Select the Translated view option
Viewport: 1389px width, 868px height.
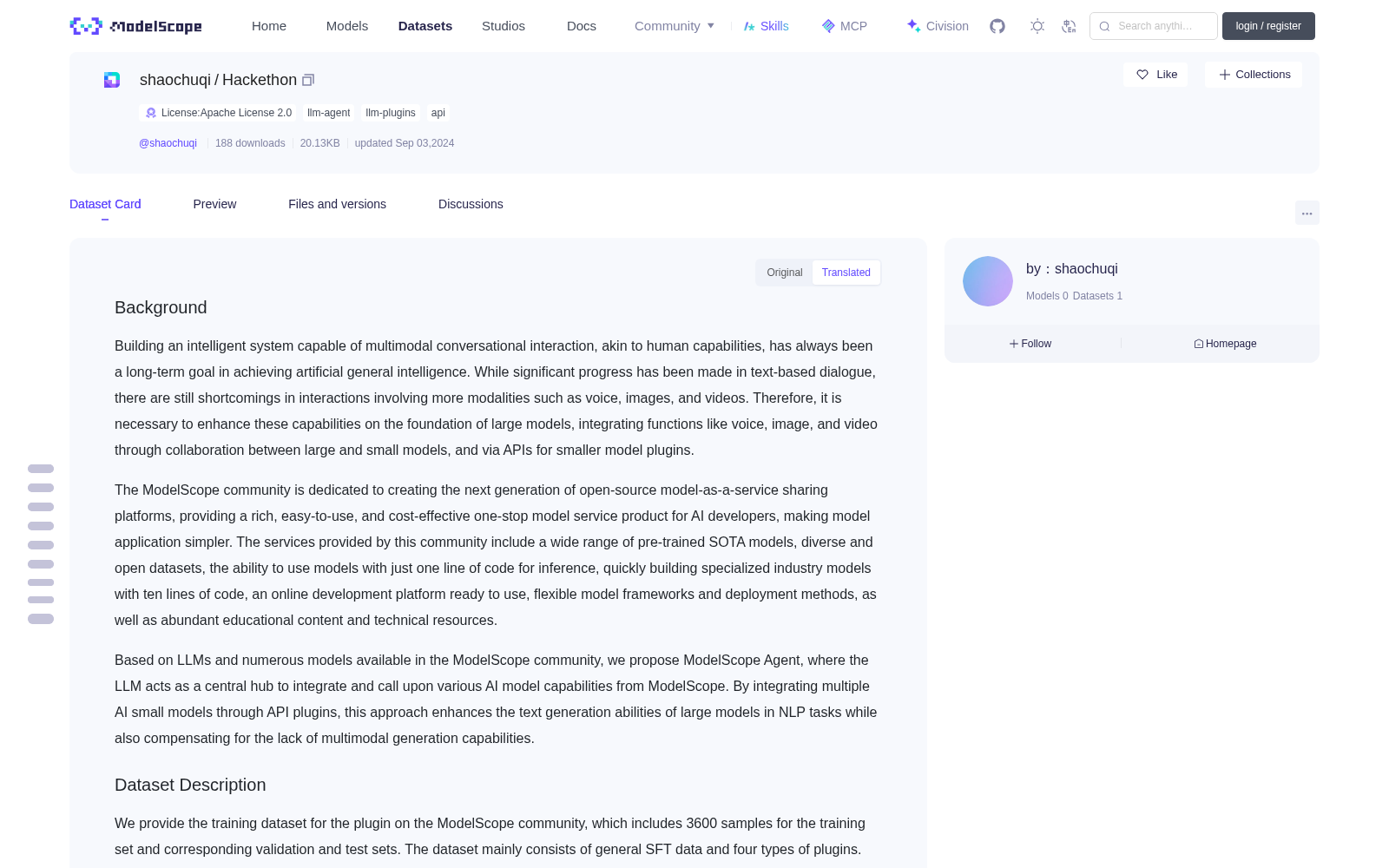(x=846, y=273)
